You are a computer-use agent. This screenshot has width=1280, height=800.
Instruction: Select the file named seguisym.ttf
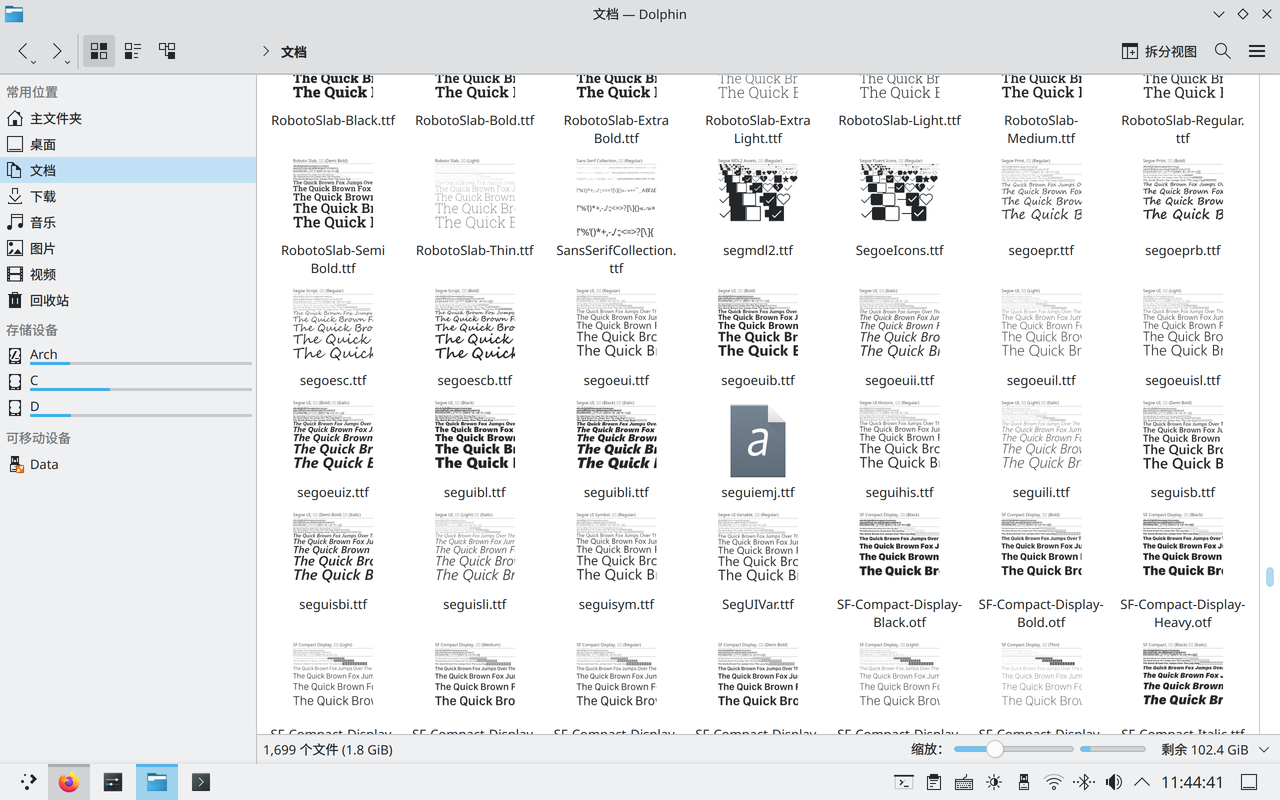(x=616, y=604)
